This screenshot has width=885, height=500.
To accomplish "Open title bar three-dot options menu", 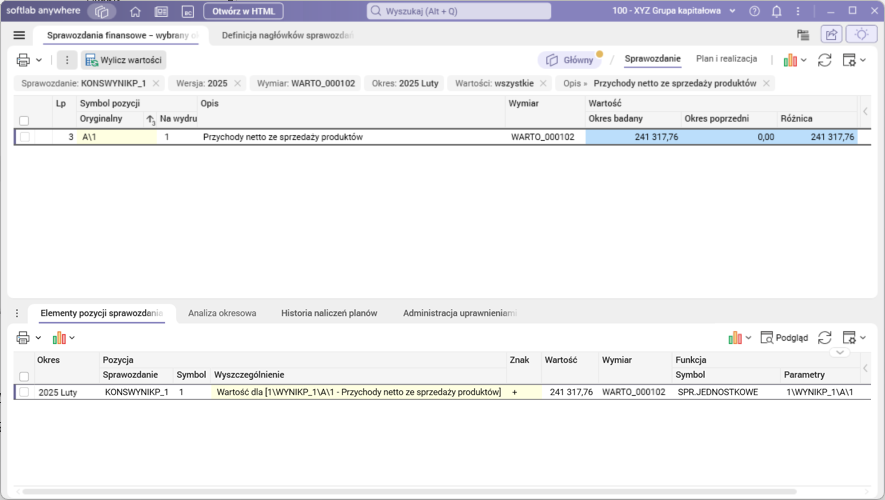I will pyautogui.click(x=798, y=11).
